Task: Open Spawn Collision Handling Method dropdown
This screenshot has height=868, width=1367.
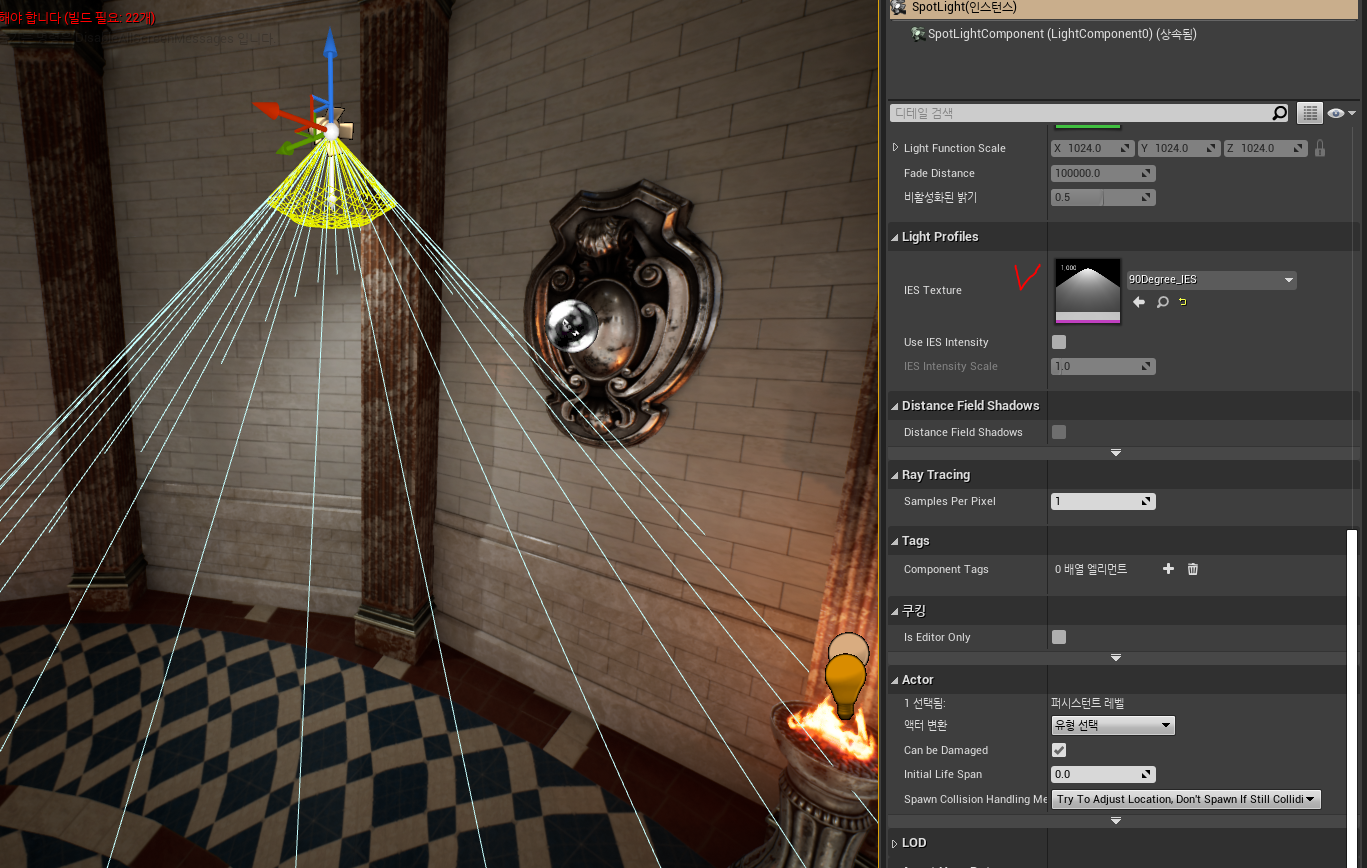Action: pos(1186,799)
